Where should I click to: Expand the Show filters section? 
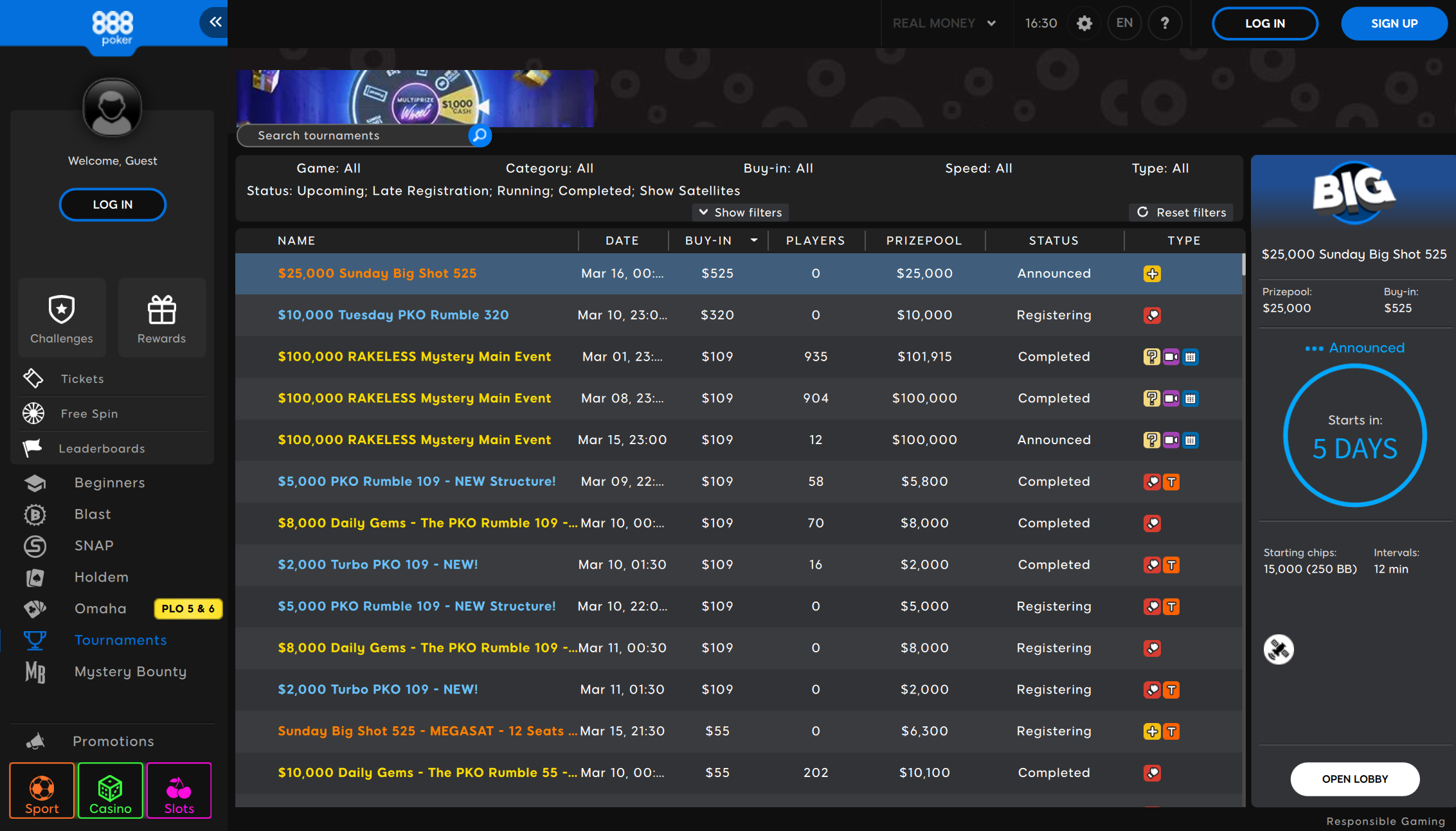pos(741,213)
